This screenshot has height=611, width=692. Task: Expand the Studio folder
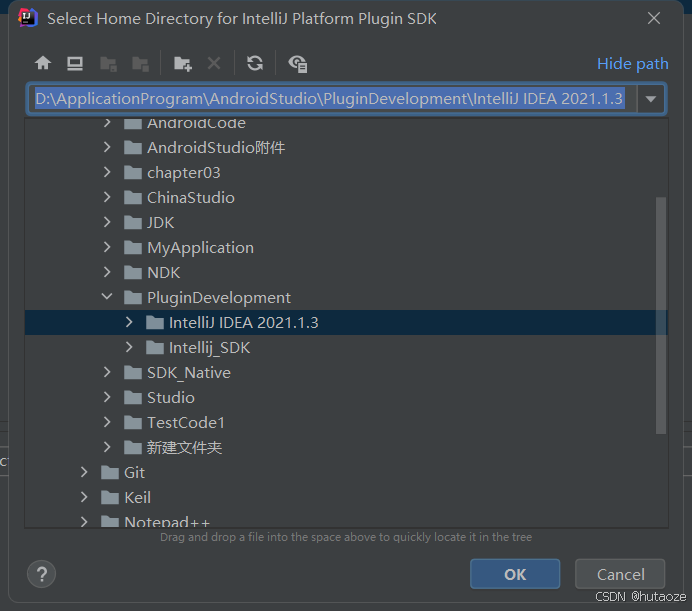tap(107, 397)
